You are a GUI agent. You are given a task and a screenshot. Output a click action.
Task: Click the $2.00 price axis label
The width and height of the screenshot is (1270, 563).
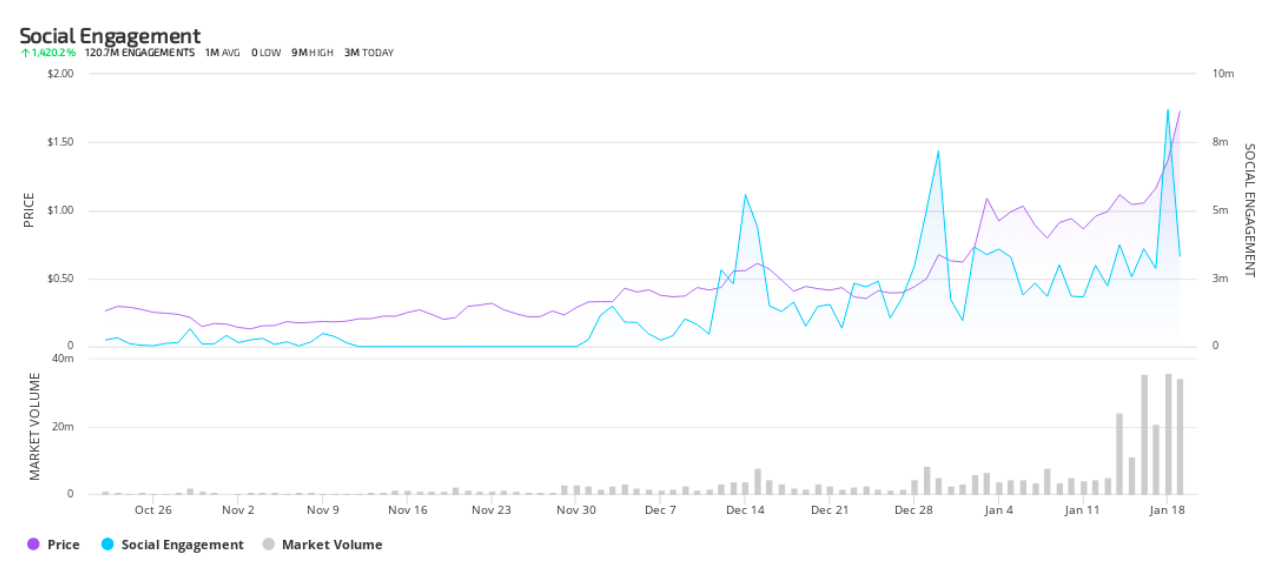[x=60, y=74]
